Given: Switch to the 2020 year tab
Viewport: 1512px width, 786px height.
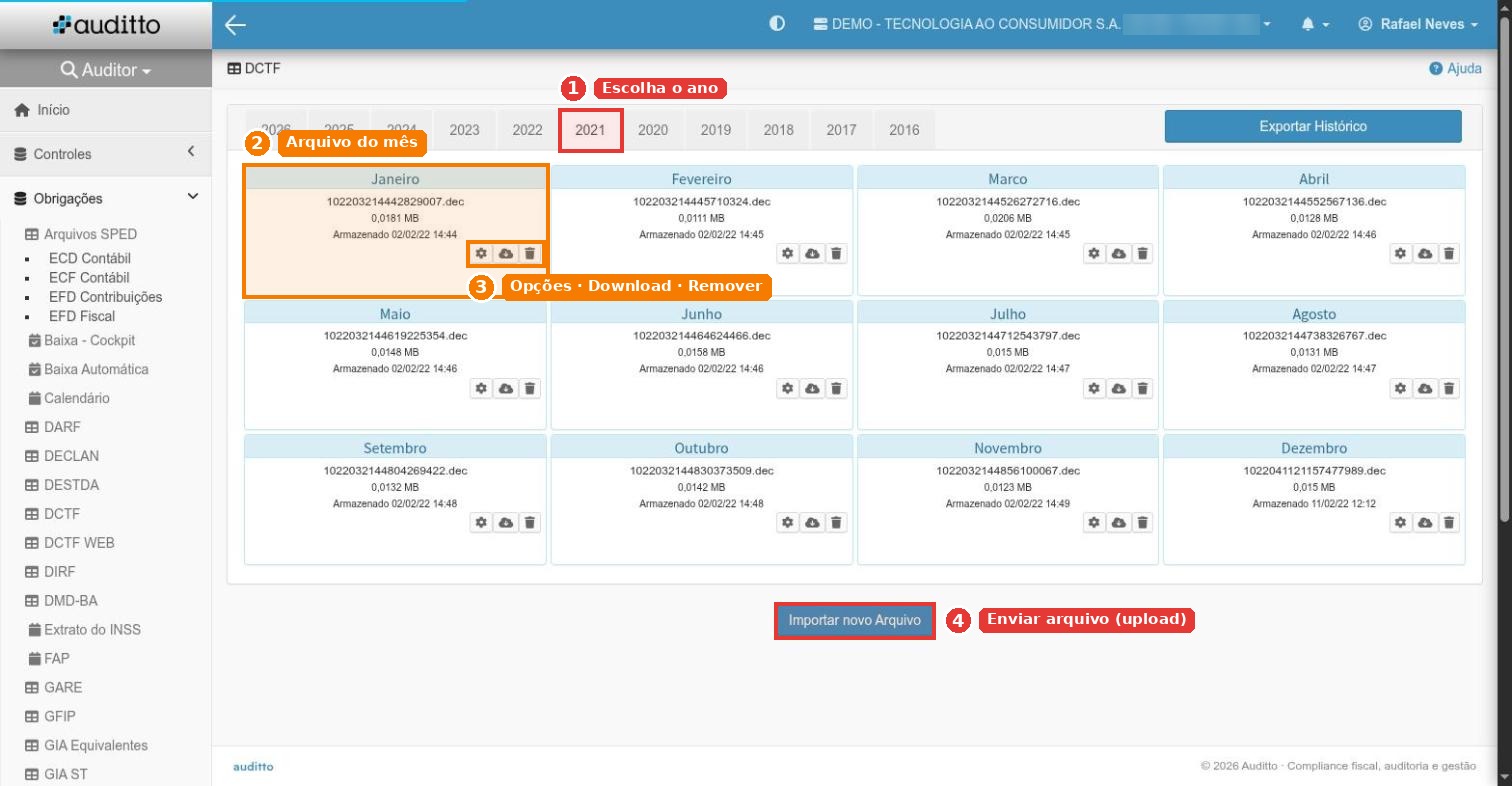Looking at the screenshot, I should 653,130.
